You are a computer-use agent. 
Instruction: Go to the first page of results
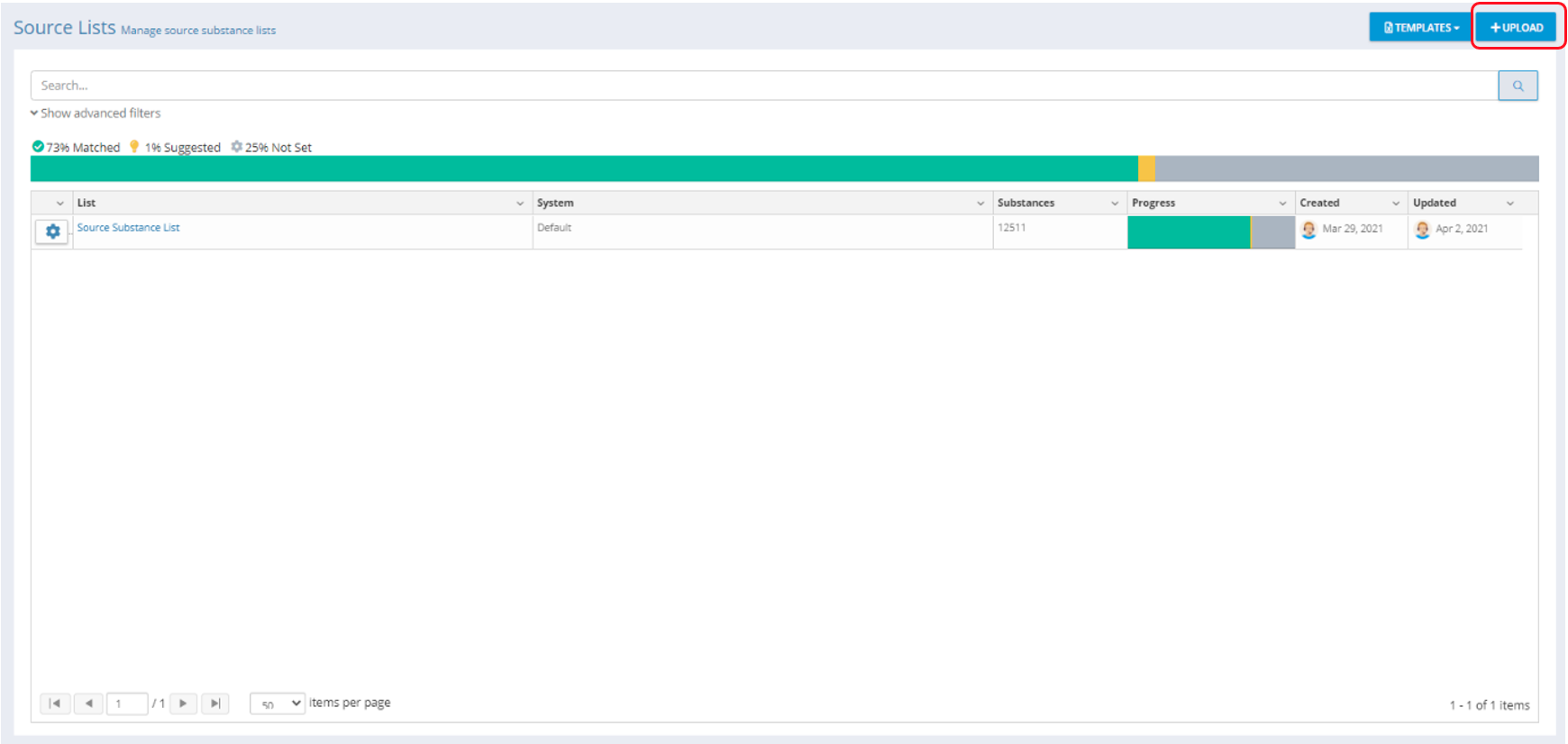[x=55, y=703]
